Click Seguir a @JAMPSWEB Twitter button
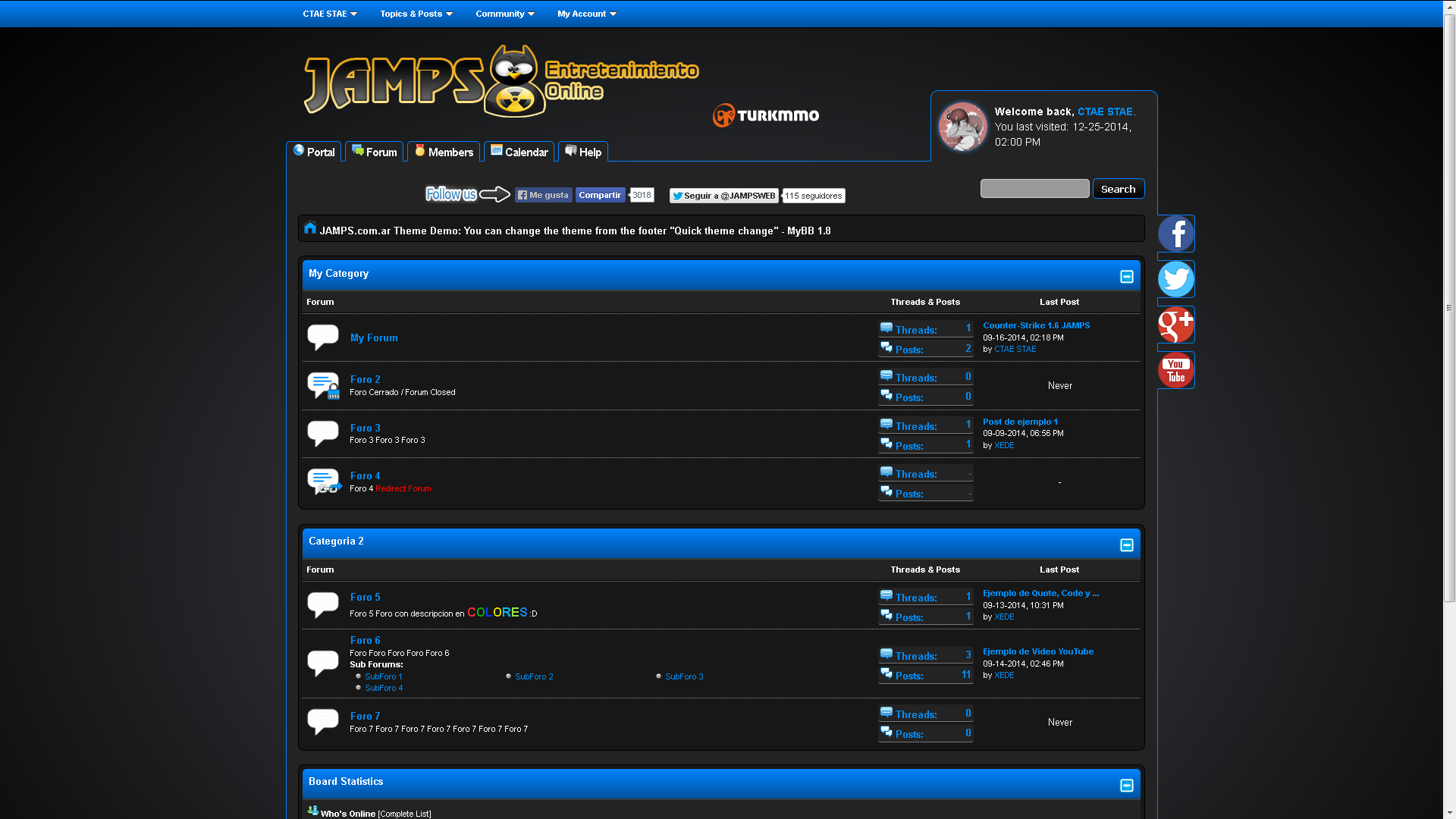Screen dimensions: 1456x819 click(x=724, y=196)
